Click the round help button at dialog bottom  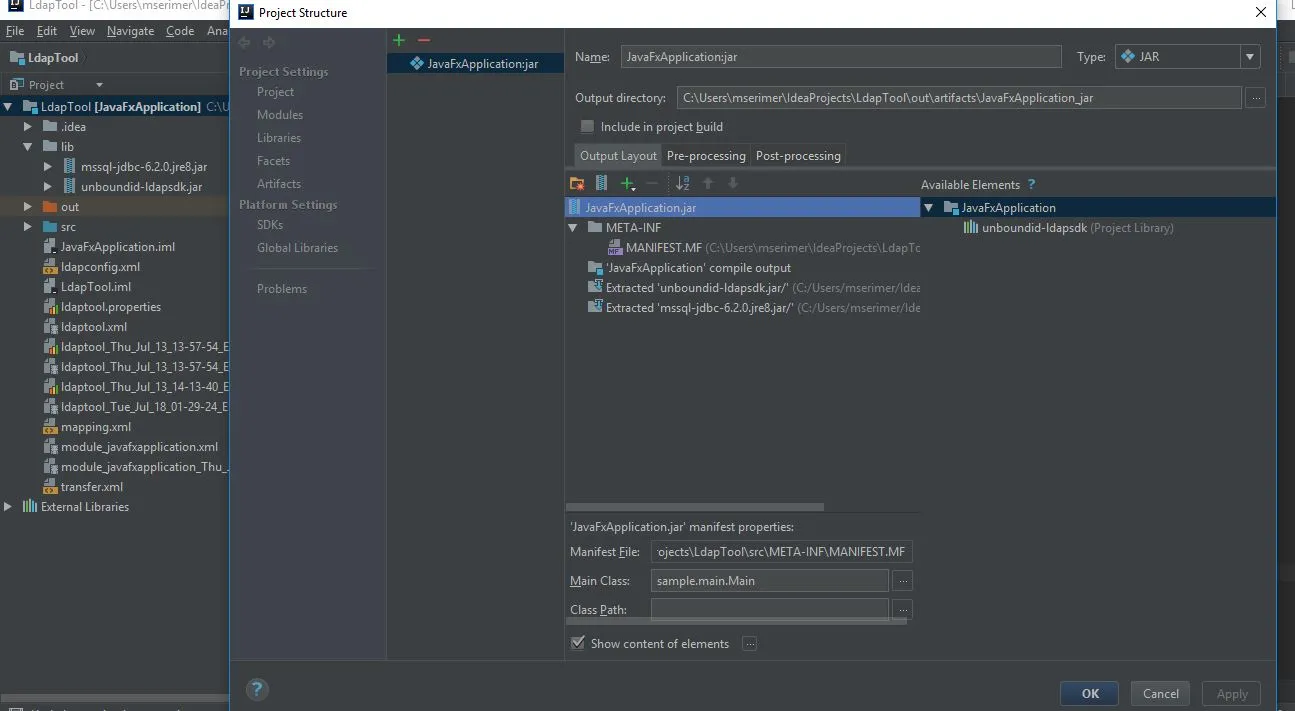pos(257,689)
